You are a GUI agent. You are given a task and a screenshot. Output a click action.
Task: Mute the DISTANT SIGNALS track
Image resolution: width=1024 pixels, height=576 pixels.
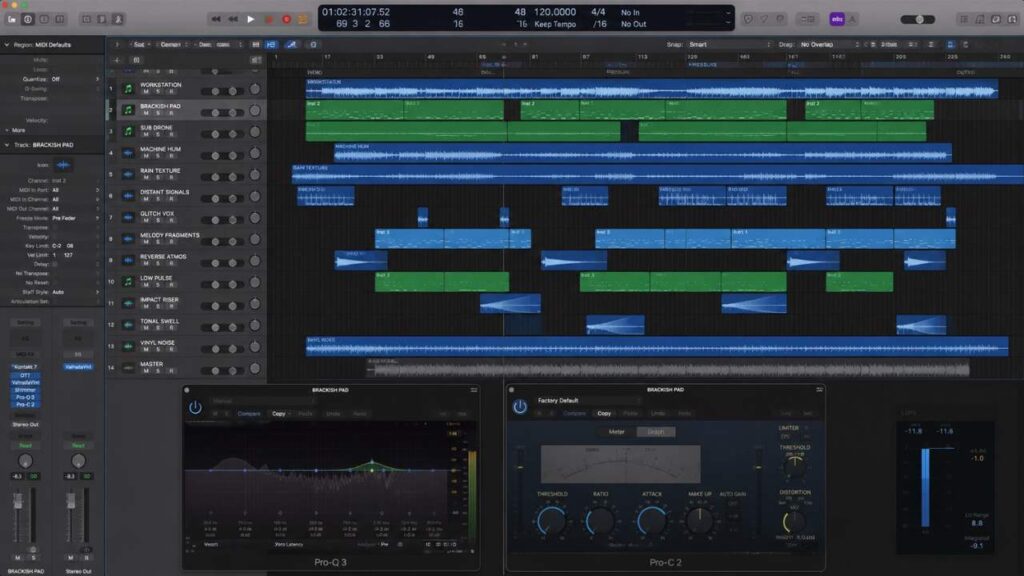(x=146, y=199)
